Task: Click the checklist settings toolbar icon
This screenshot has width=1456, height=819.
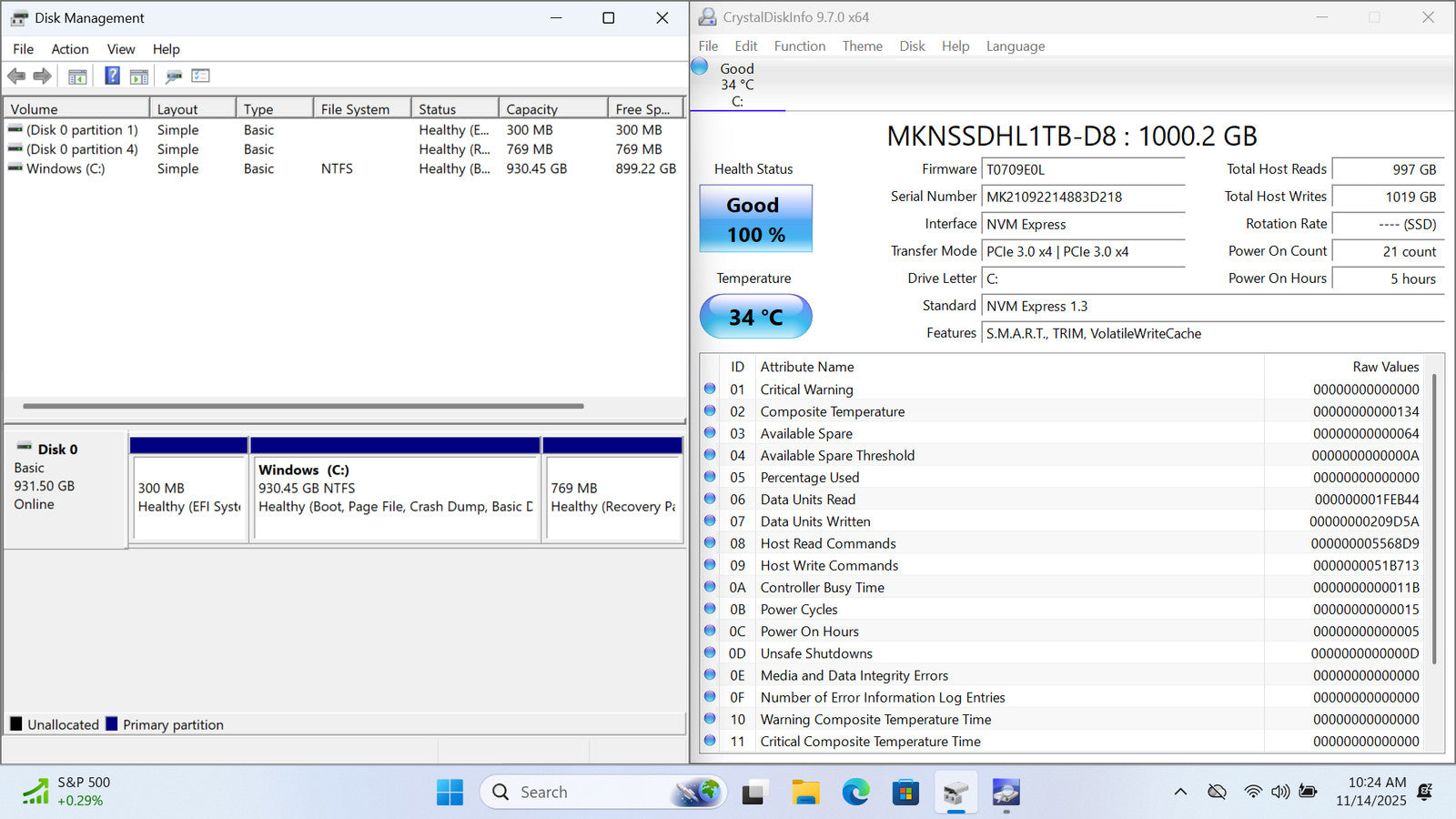Action: (200, 76)
